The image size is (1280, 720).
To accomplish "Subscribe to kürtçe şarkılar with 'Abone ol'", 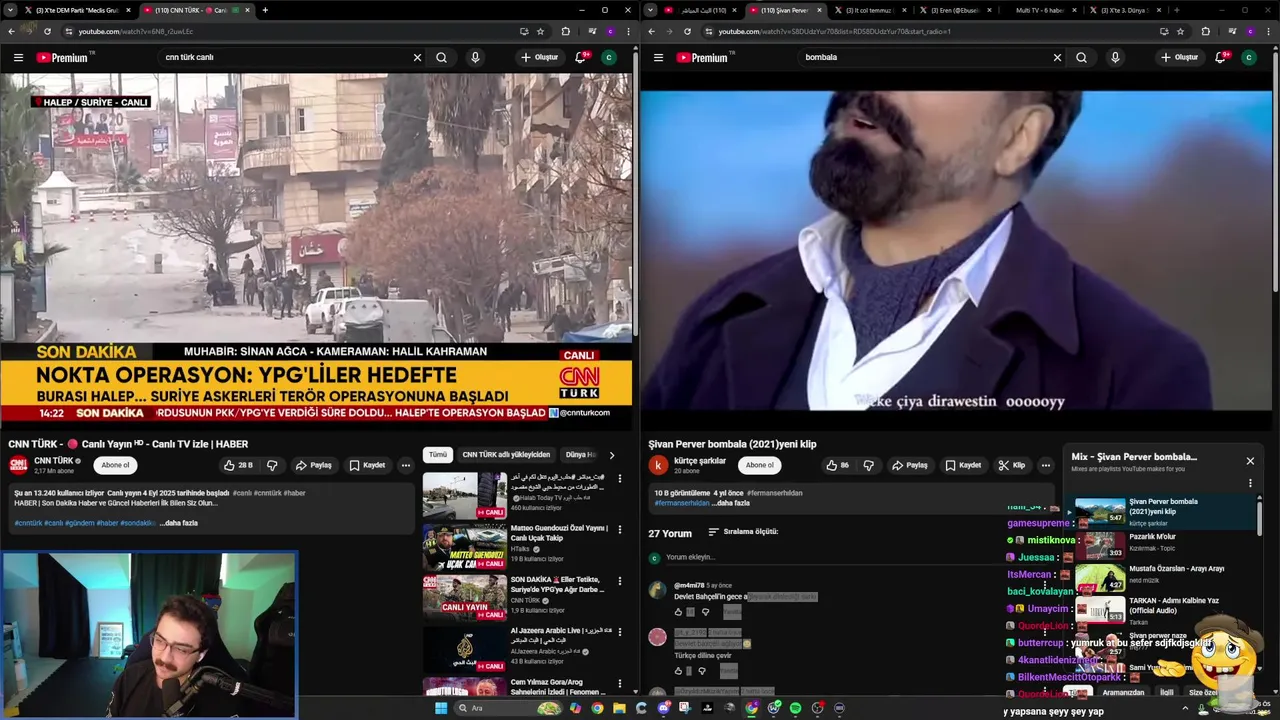I will [759, 465].
